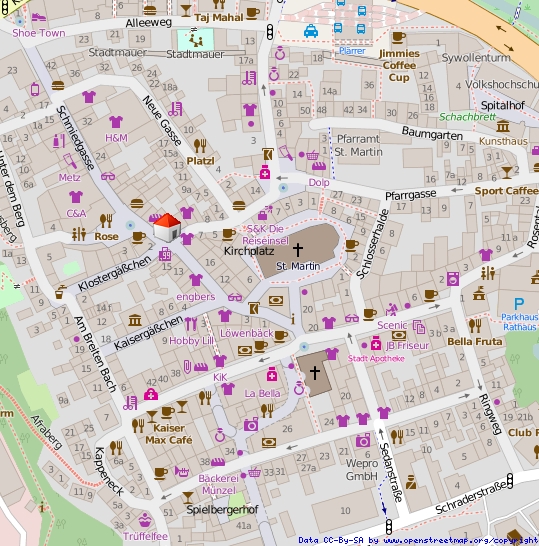Select the Platzl restaurant fork-knife icon

pos(200,146)
